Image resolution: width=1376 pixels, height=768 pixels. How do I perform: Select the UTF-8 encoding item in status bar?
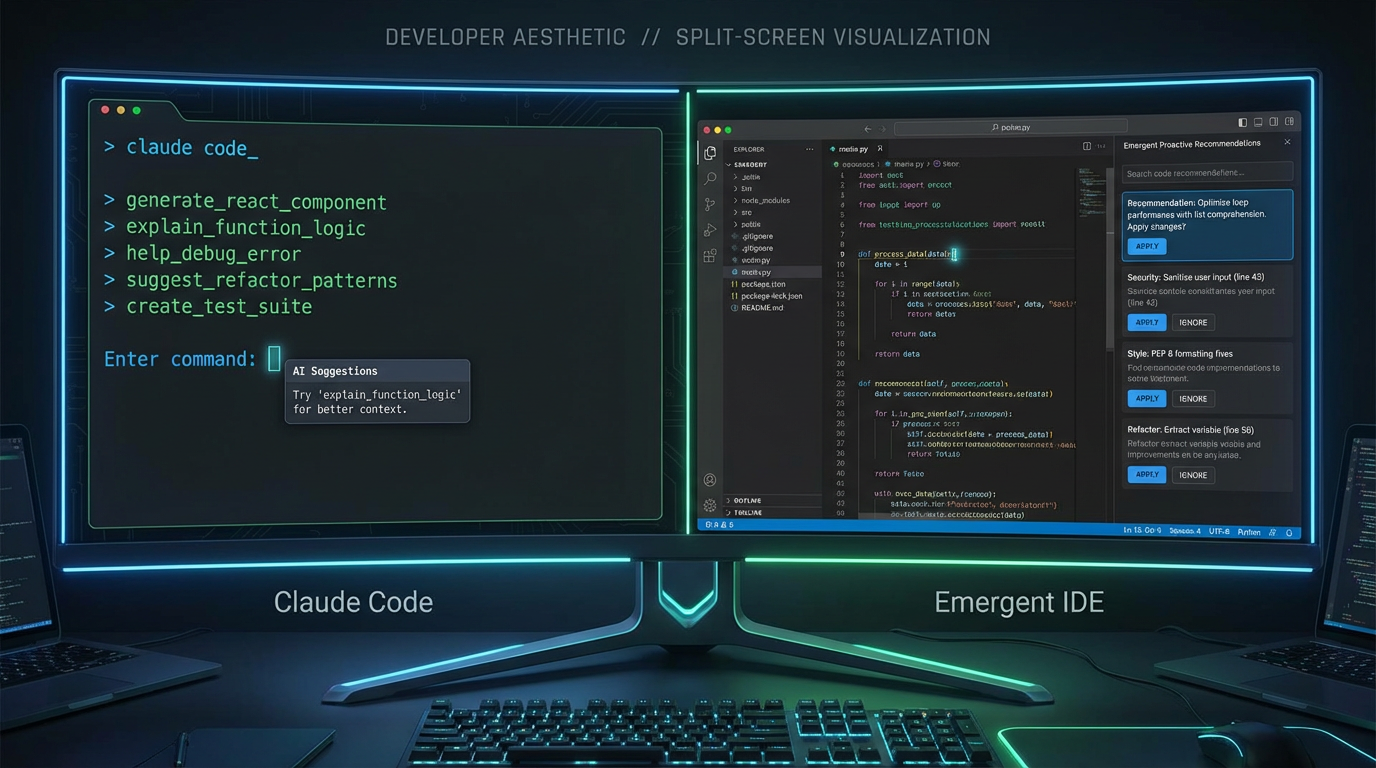[x=1220, y=531]
